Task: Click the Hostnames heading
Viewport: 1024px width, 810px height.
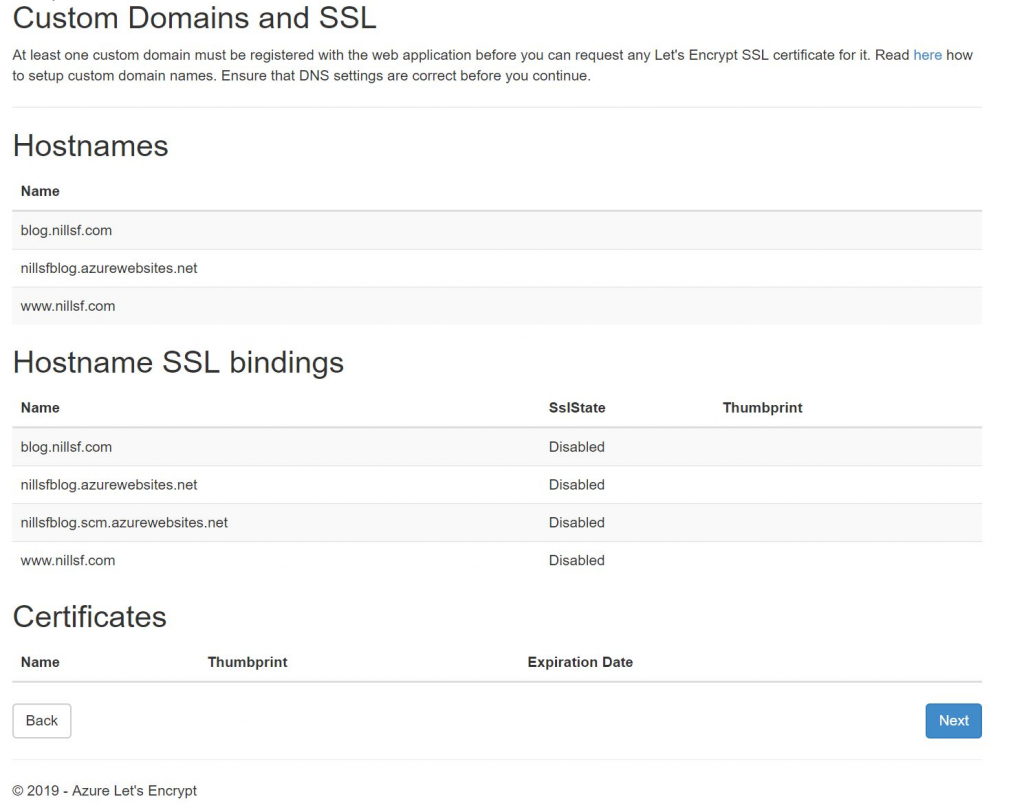Action: pos(90,146)
